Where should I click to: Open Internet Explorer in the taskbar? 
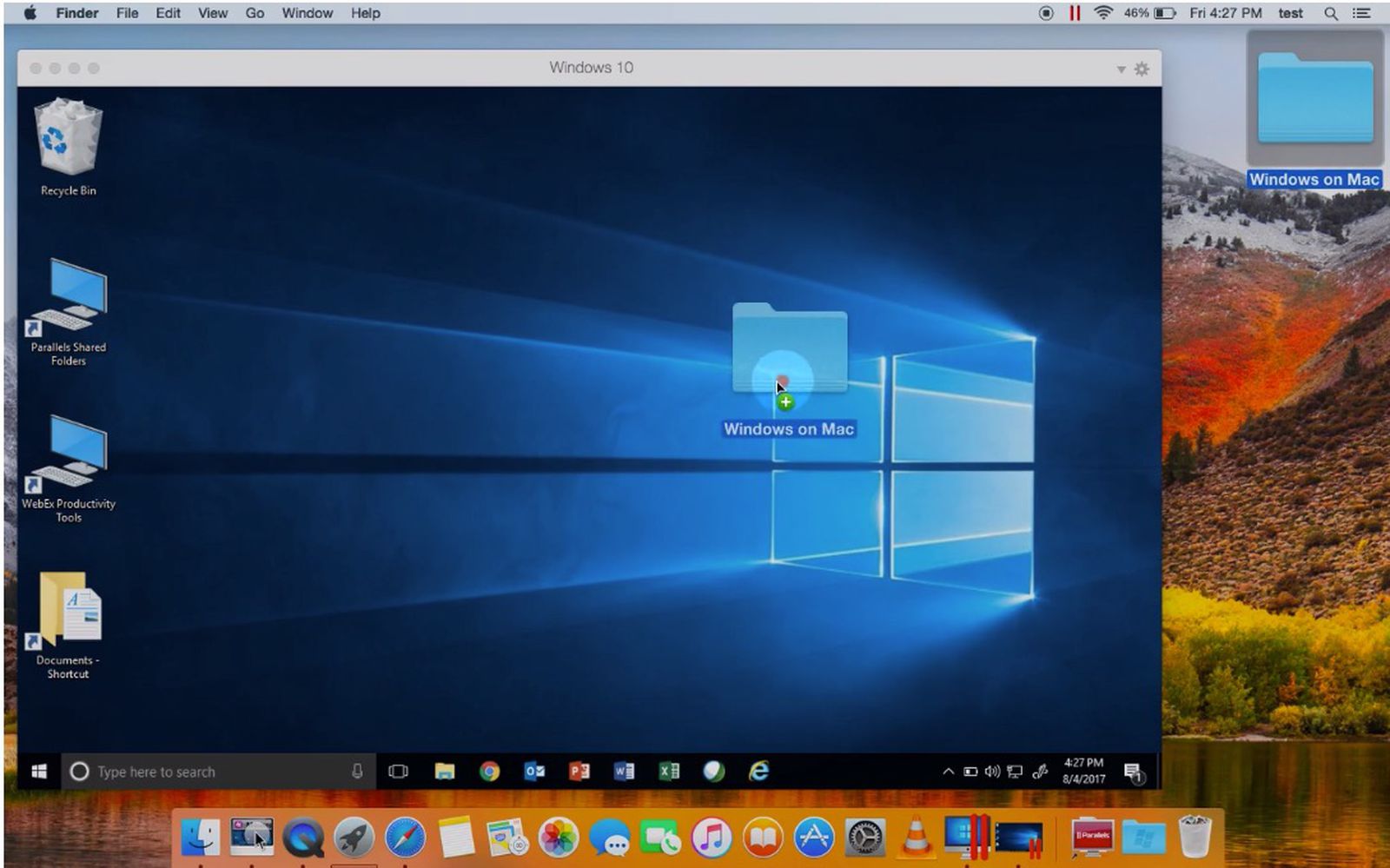(x=758, y=772)
